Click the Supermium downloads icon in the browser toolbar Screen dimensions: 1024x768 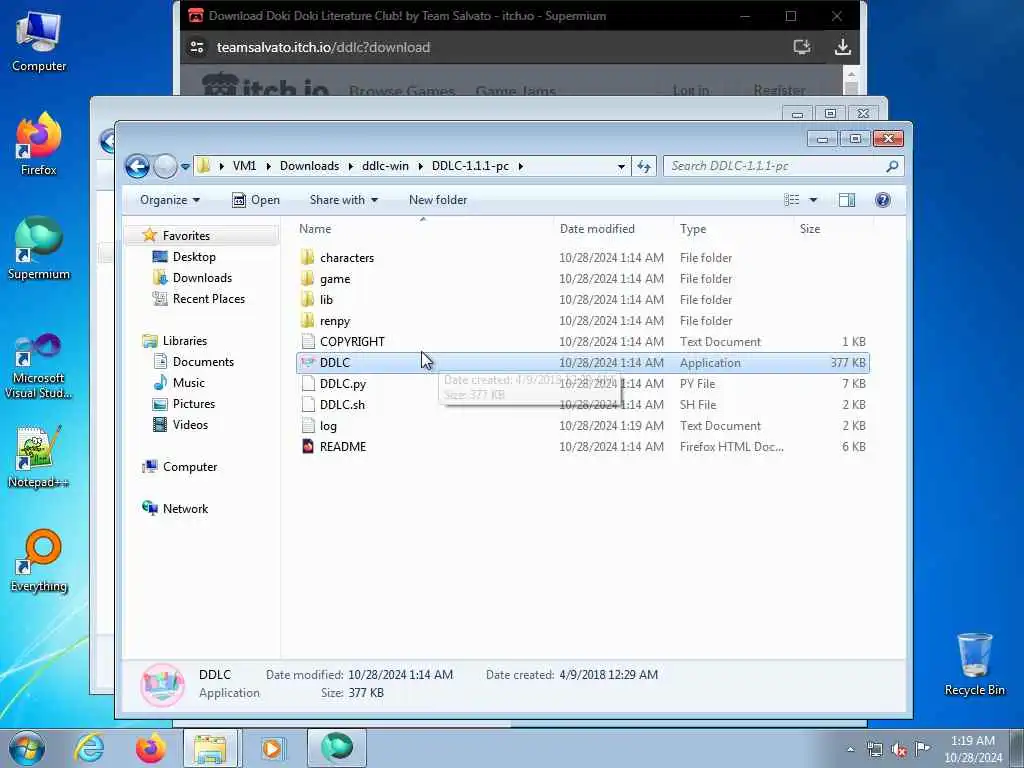[x=842, y=47]
